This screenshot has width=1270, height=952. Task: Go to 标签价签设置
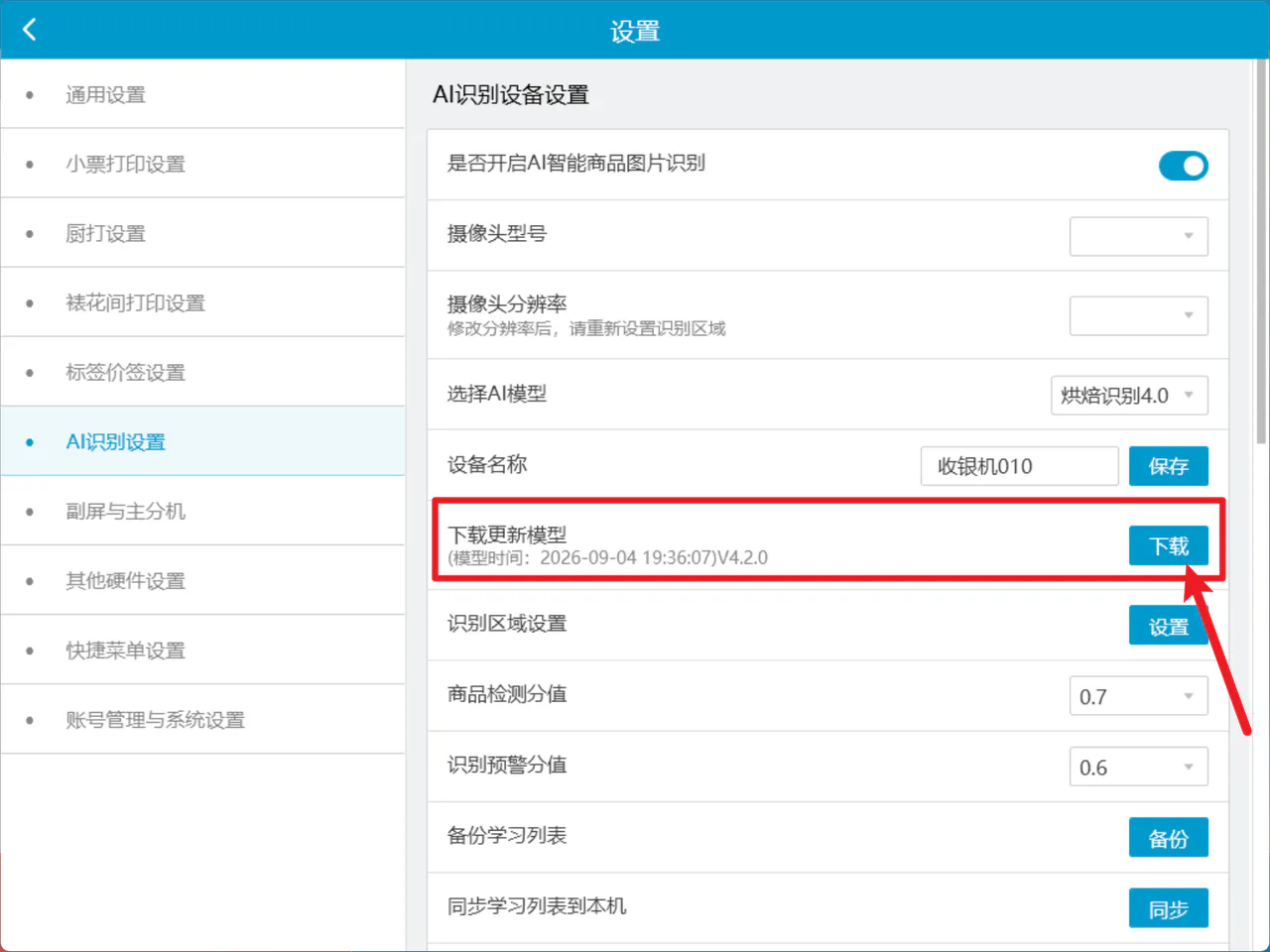point(202,372)
